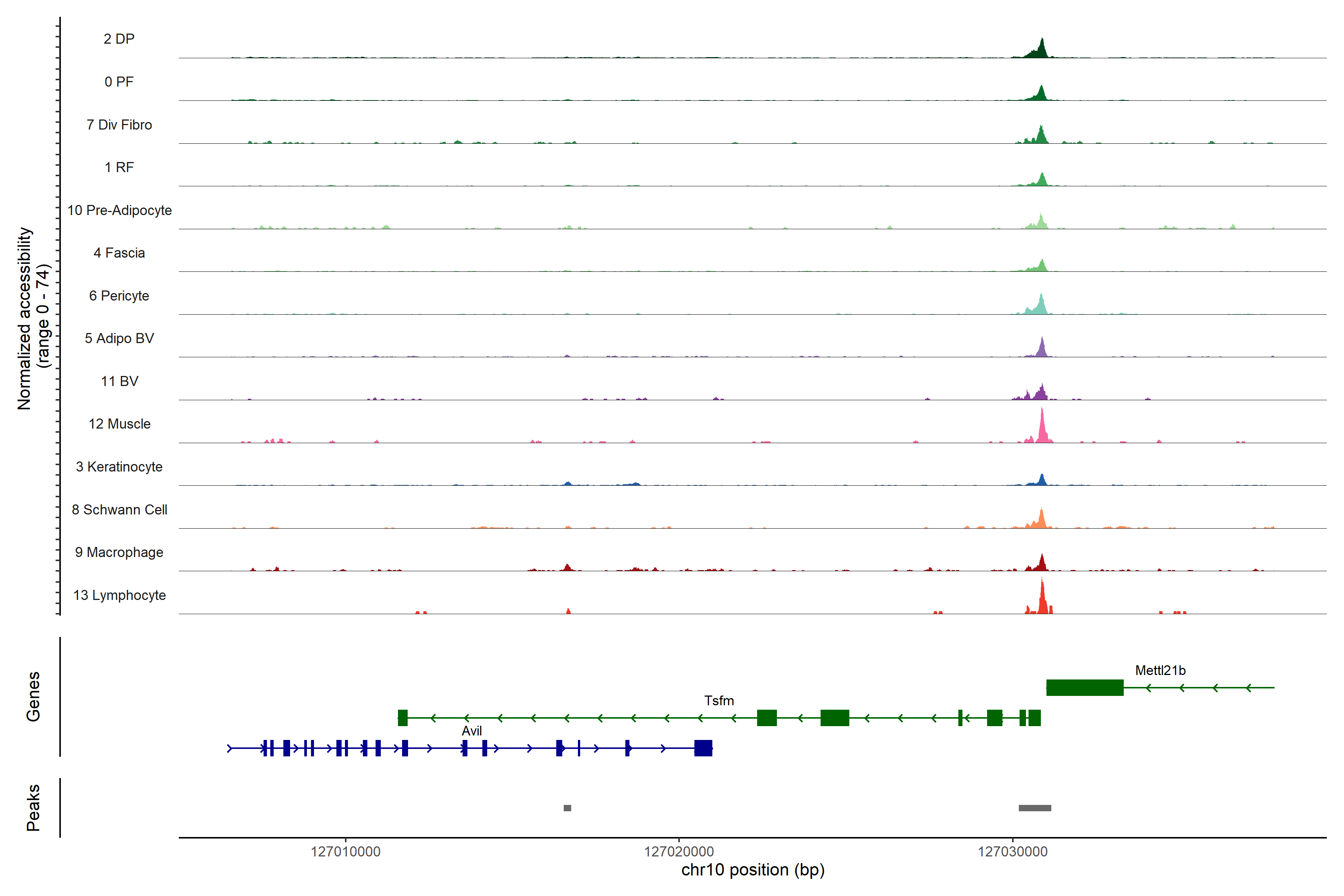The height and width of the screenshot is (896, 1344).
Task: Click the 9 Macrophage track label
Action: pos(119,552)
